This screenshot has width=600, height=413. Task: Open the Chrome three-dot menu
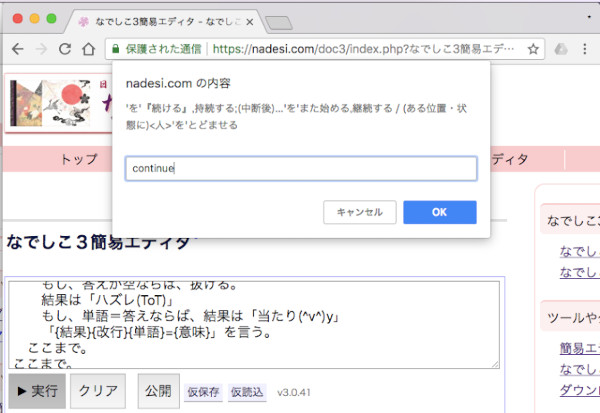pos(584,49)
